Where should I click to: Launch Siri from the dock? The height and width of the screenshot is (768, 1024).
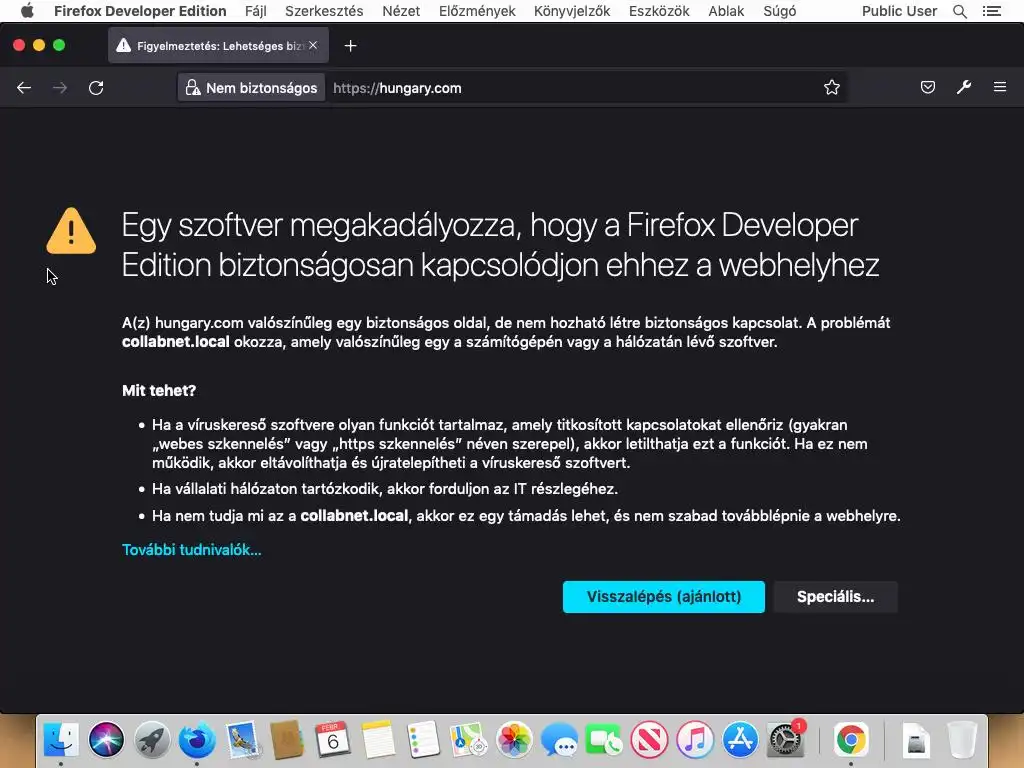point(106,740)
